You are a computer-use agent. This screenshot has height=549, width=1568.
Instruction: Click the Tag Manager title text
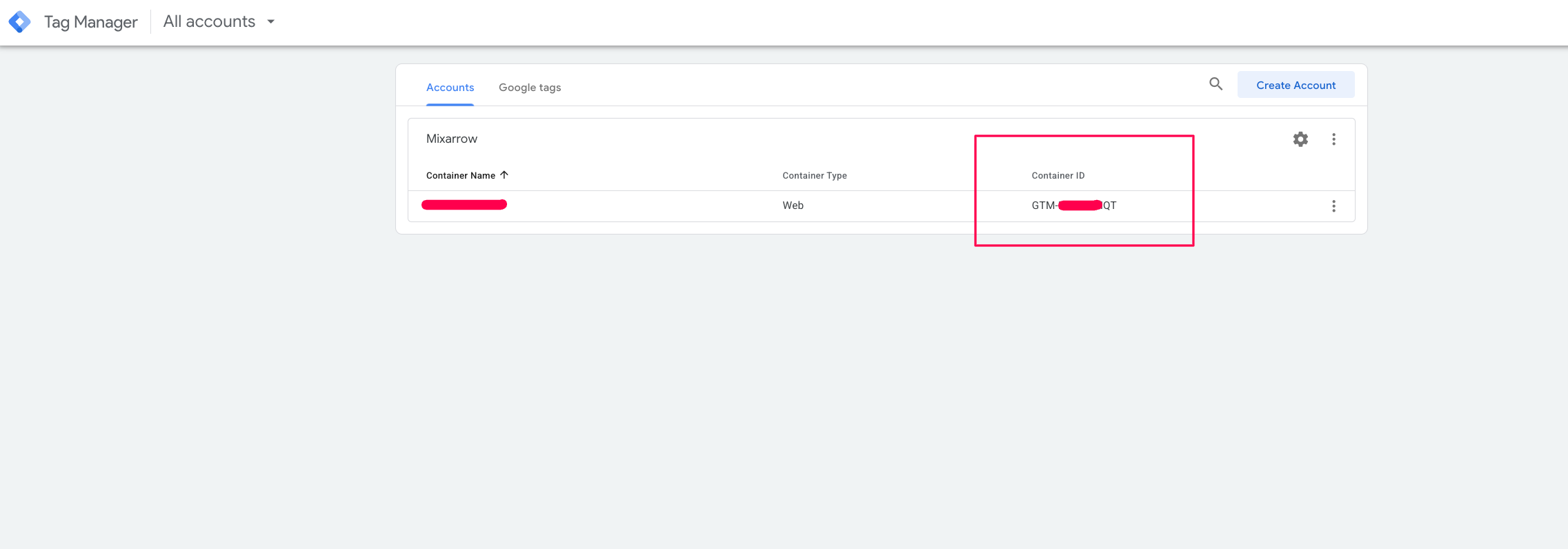pos(91,22)
